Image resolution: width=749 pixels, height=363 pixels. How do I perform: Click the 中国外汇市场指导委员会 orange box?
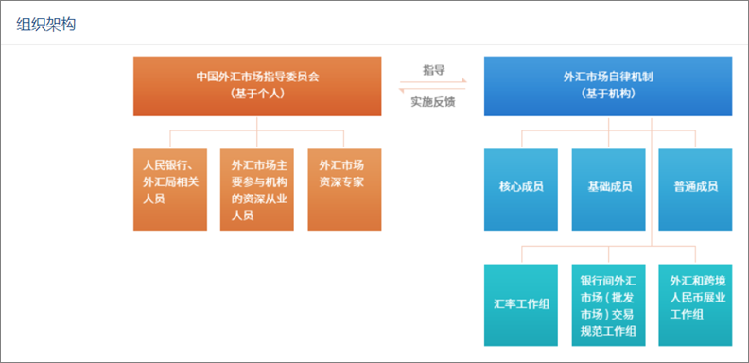257,86
